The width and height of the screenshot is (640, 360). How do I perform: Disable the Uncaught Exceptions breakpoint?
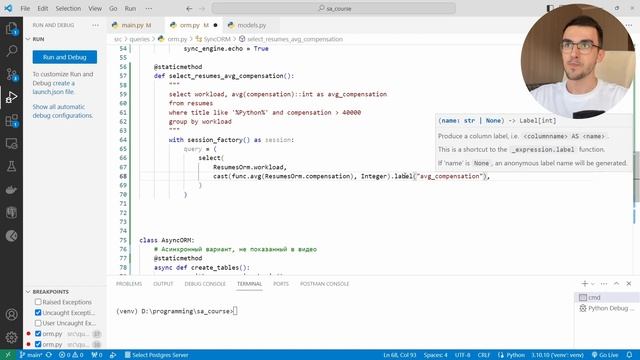[x=38, y=312]
